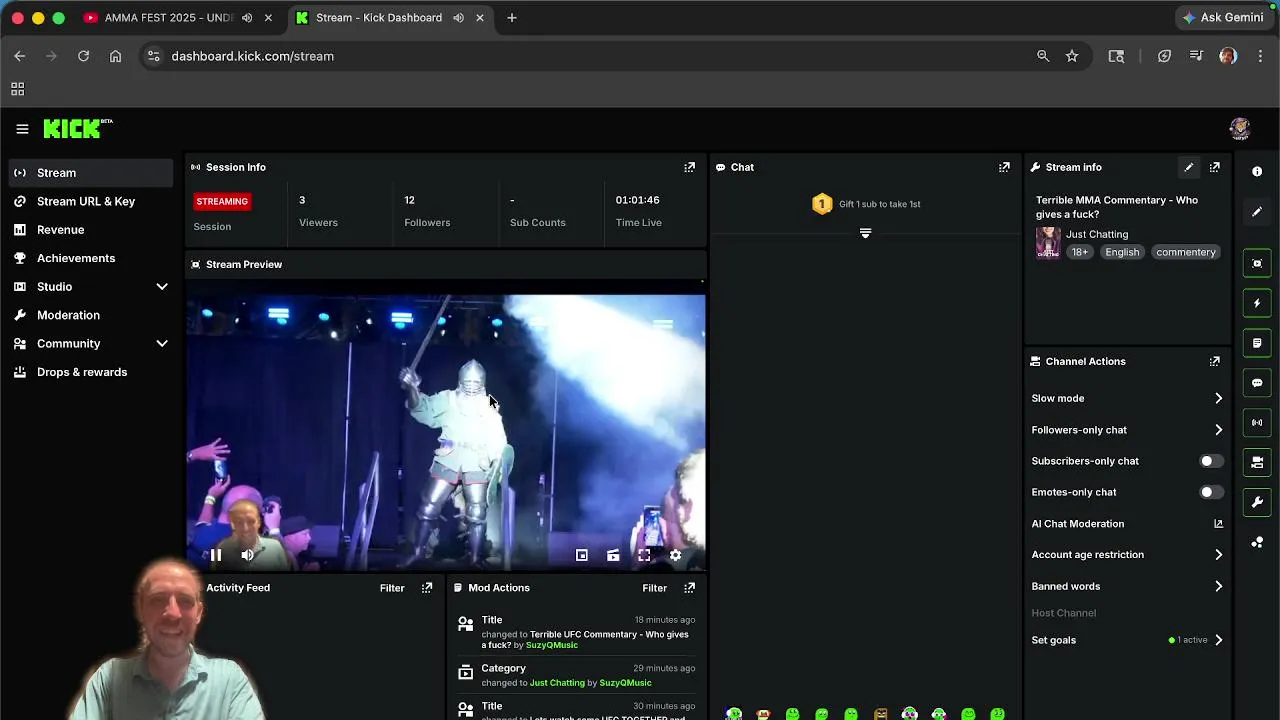Bookmark this page with star icon
Screen dimensions: 1280x720
(1072, 56)
